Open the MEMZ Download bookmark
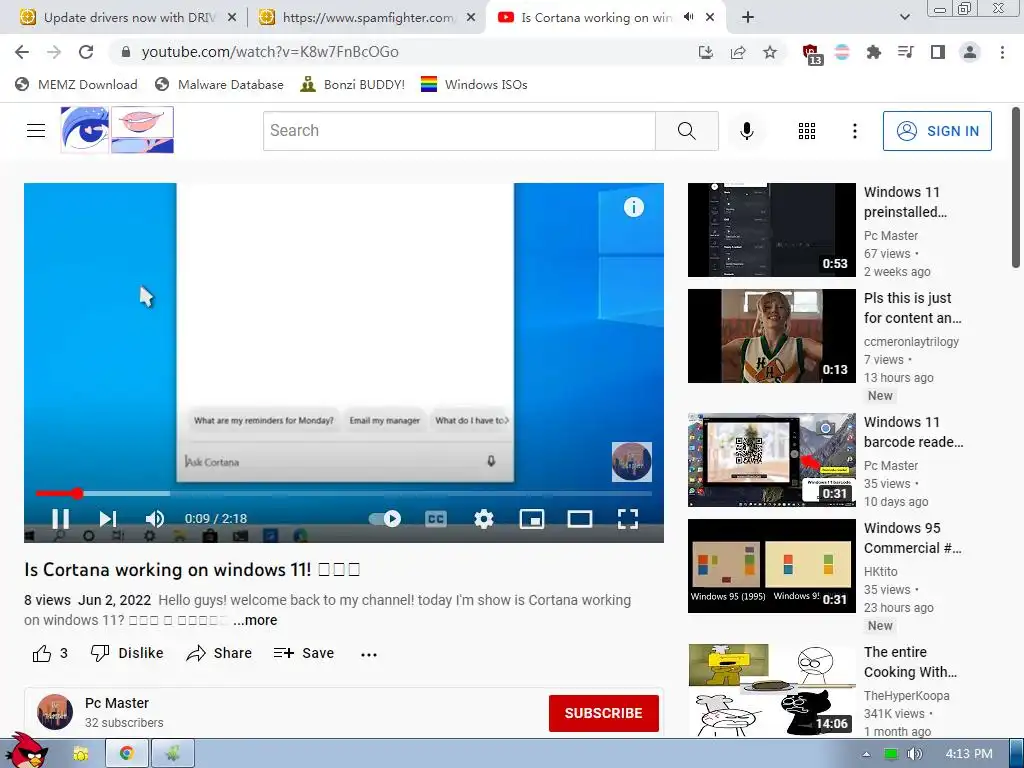1024x768 pixels. (x=76, y=84)
